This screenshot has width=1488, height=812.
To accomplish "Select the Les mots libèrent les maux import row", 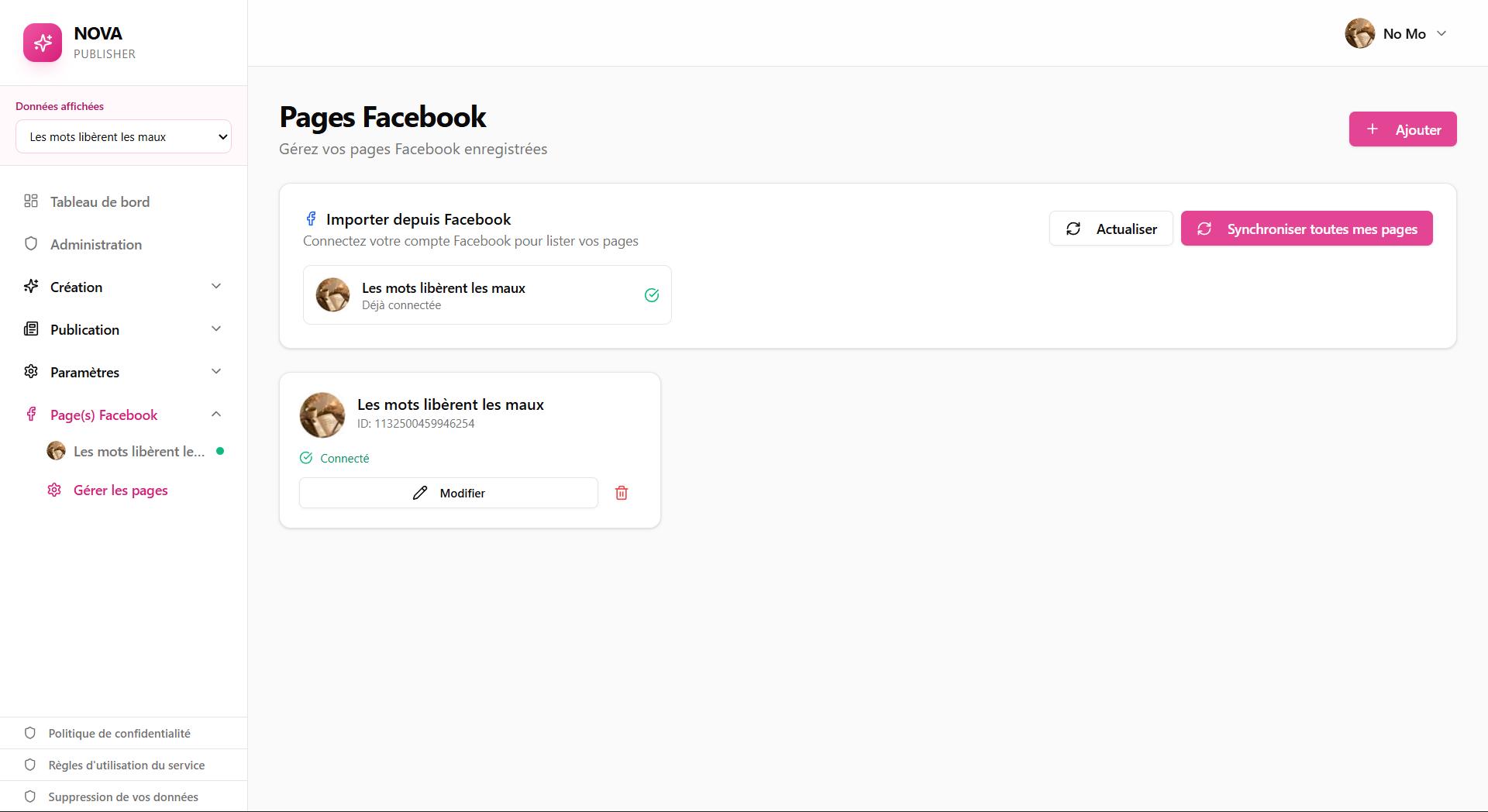I will pyautogui.click(x=487, y=295).
